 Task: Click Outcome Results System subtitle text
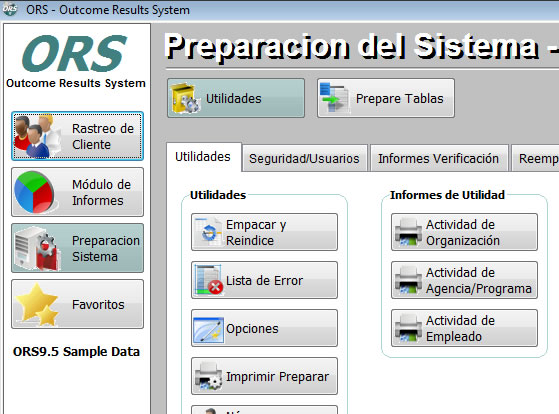[76, 83]
